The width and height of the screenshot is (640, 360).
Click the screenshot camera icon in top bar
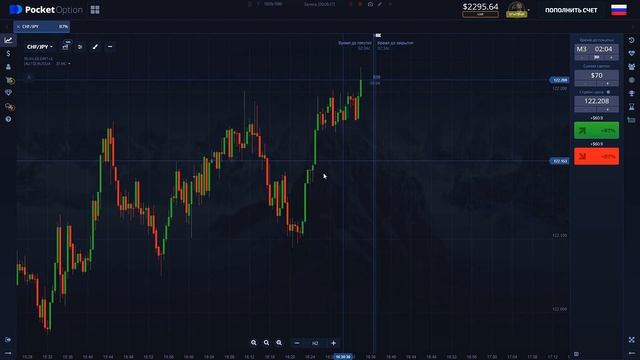click(370, 4)
